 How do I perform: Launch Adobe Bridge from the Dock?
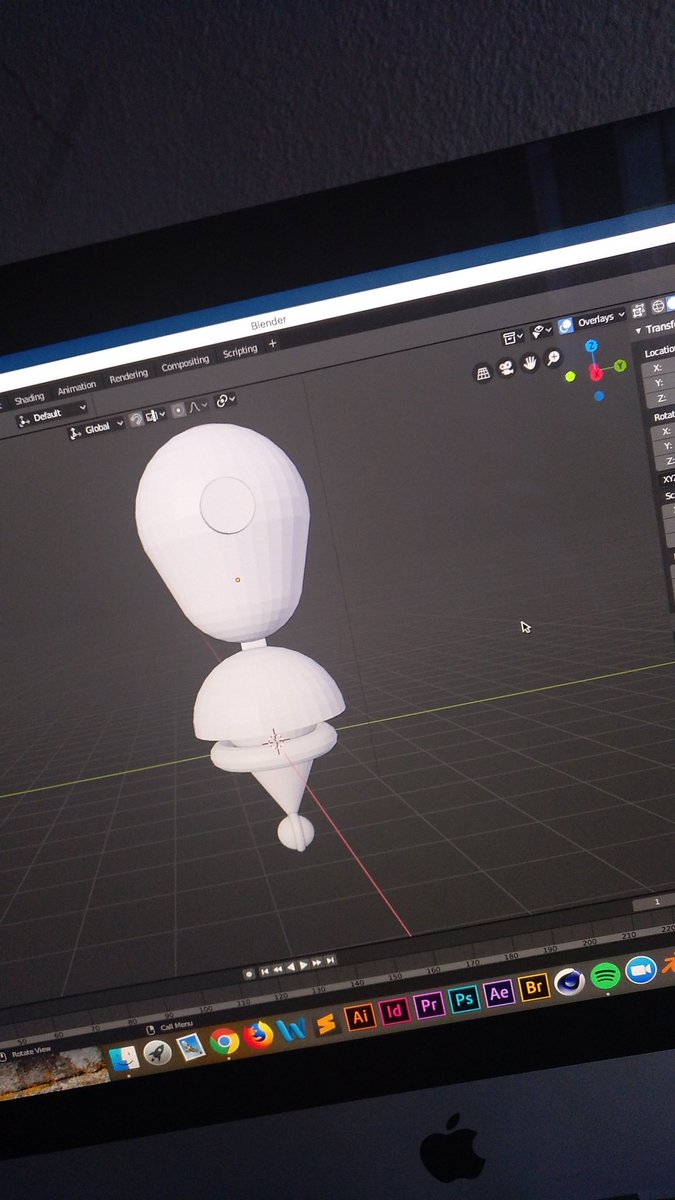[x=534, y=988]
